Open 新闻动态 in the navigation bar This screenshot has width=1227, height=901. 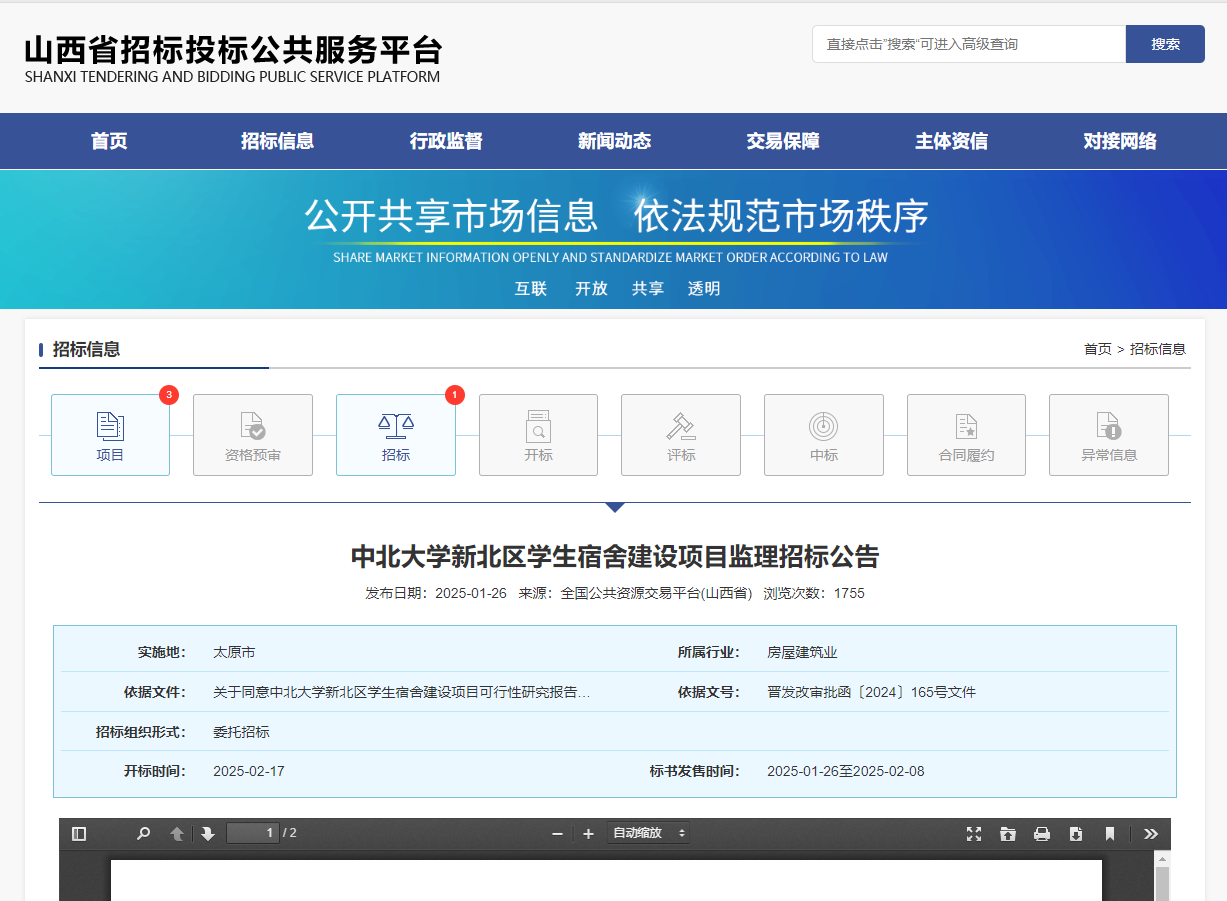pos(614,141)
